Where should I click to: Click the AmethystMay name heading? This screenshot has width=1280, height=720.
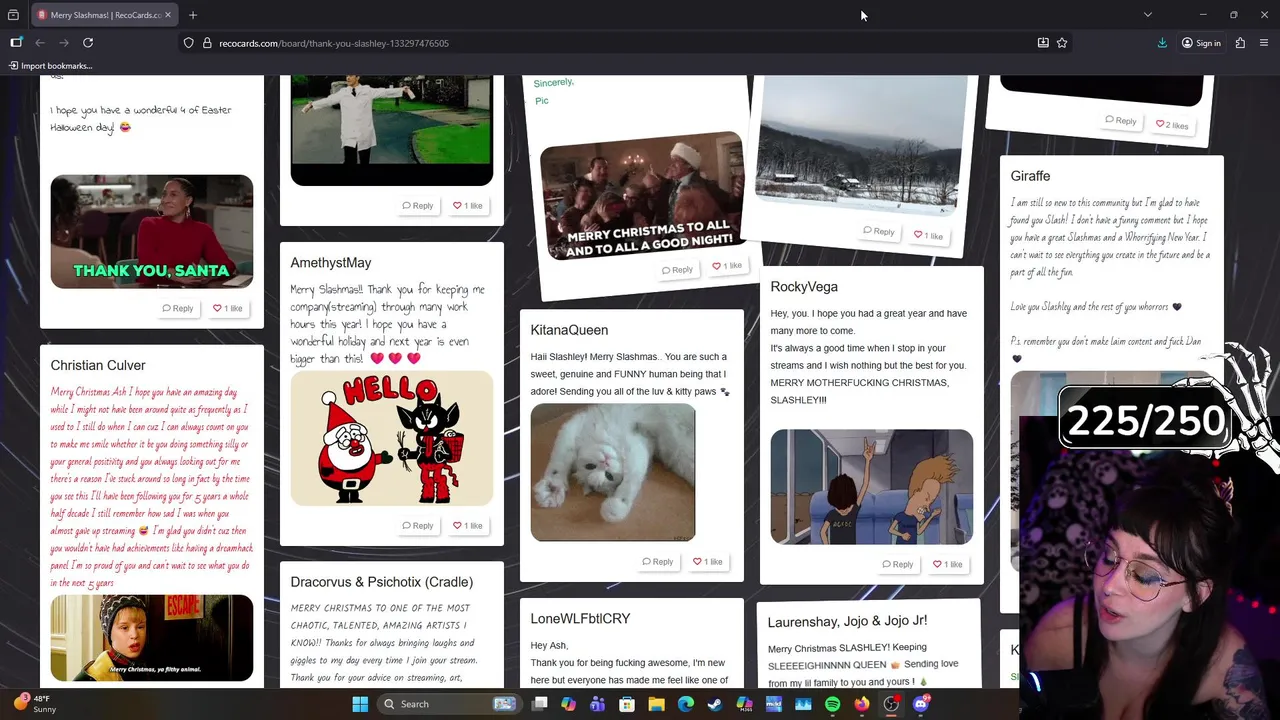tap(331, 263)
